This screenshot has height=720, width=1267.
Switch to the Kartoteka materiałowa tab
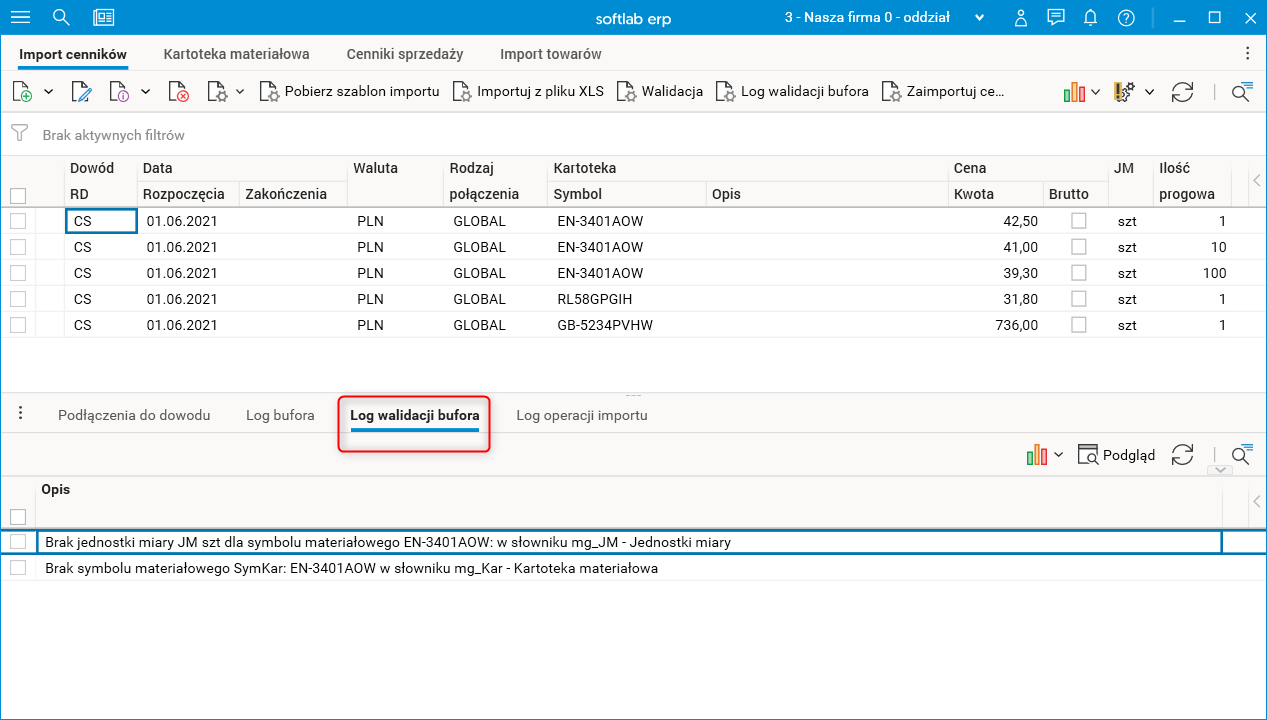point(236,54)
